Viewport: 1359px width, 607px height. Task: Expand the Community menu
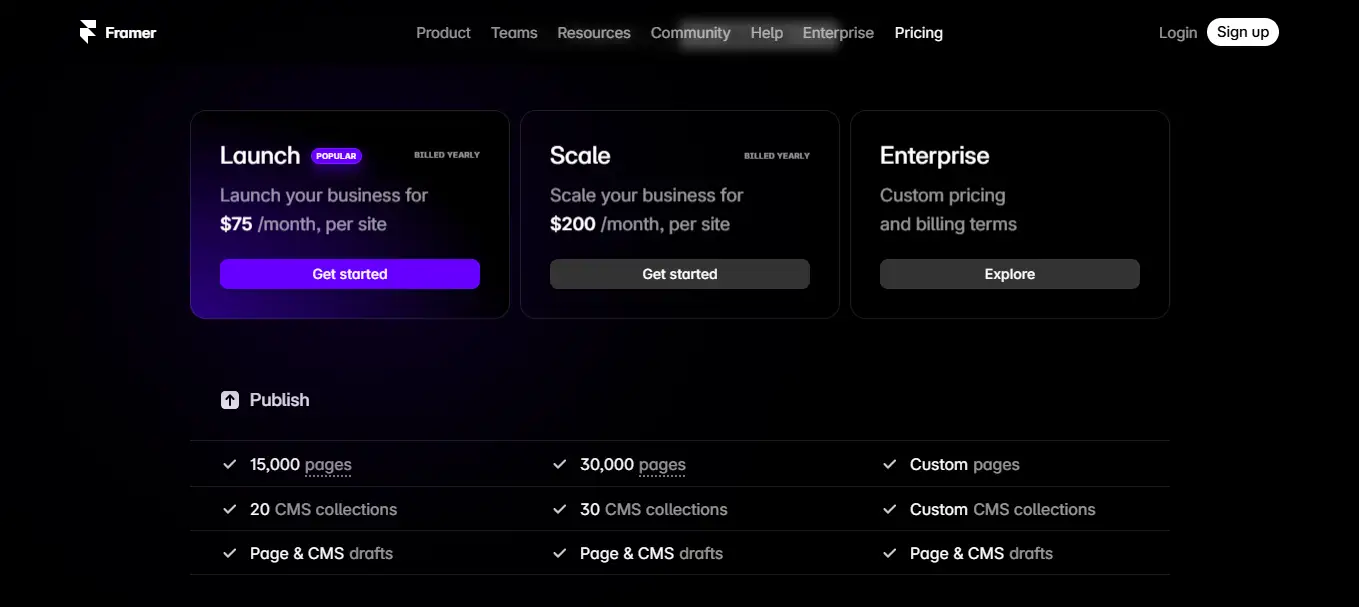[x=690, y=33]
